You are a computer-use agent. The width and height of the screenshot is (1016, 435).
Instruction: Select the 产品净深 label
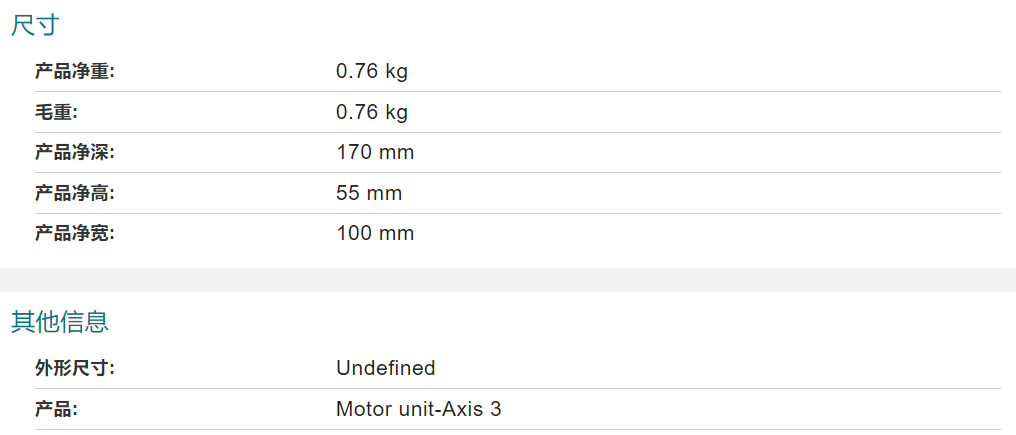[x=75, y=152]
